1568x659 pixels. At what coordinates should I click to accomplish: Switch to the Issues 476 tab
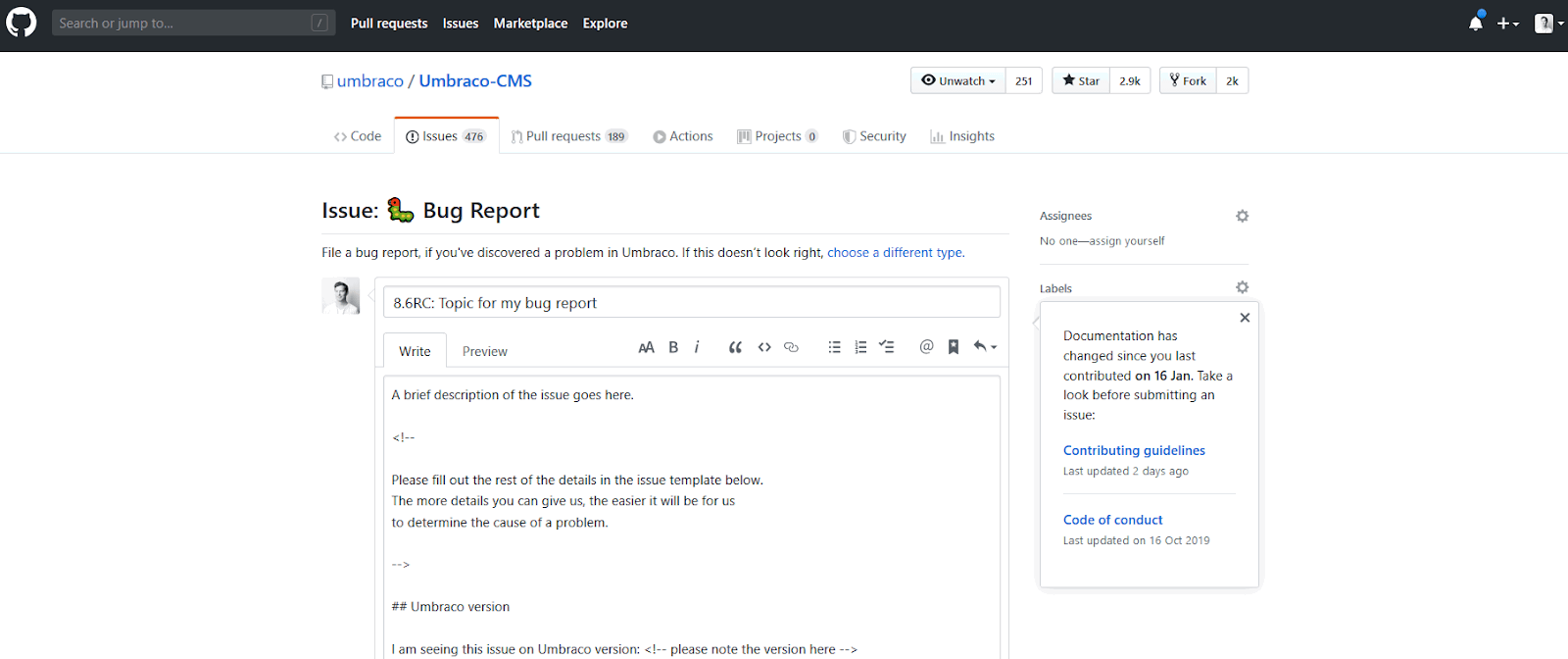(x=447, y=136)
